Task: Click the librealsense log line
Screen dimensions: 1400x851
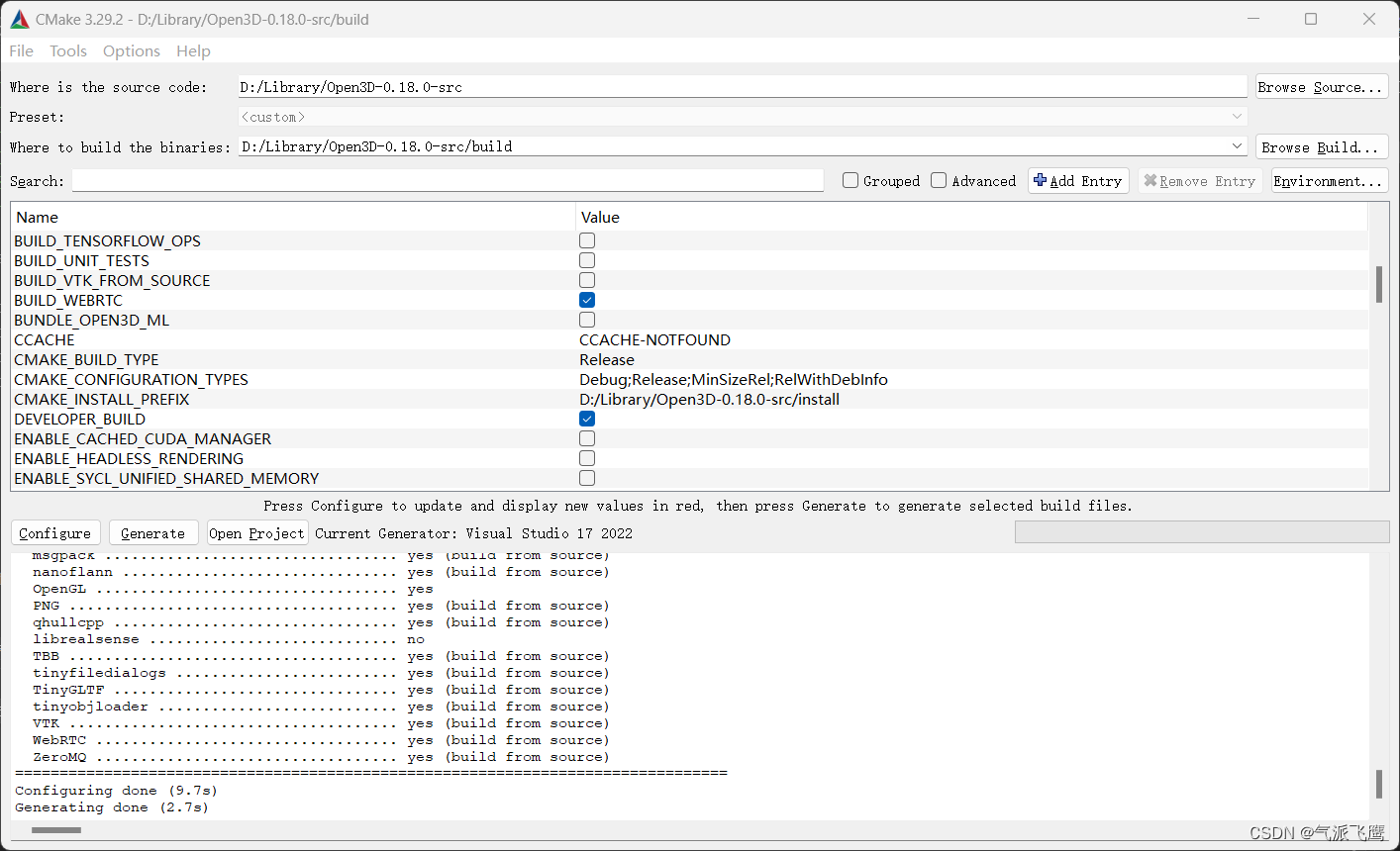Action: coord(229,639)
